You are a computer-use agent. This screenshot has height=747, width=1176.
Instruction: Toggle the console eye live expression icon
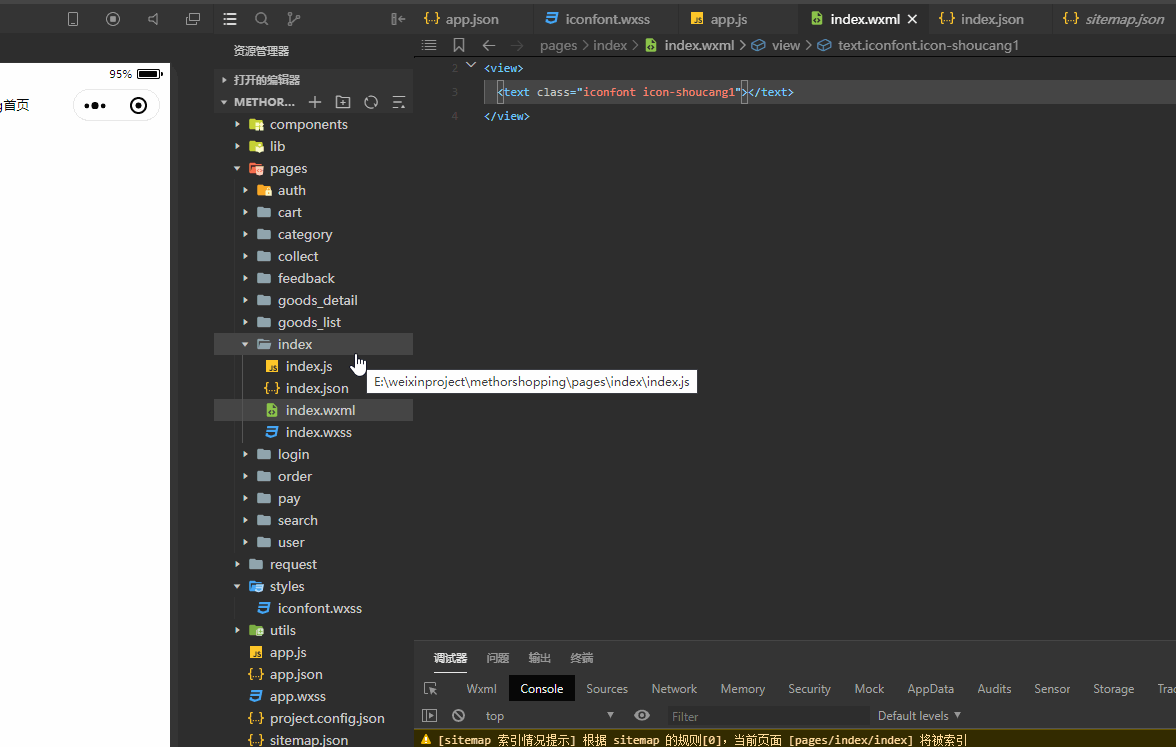click(642, 716)
